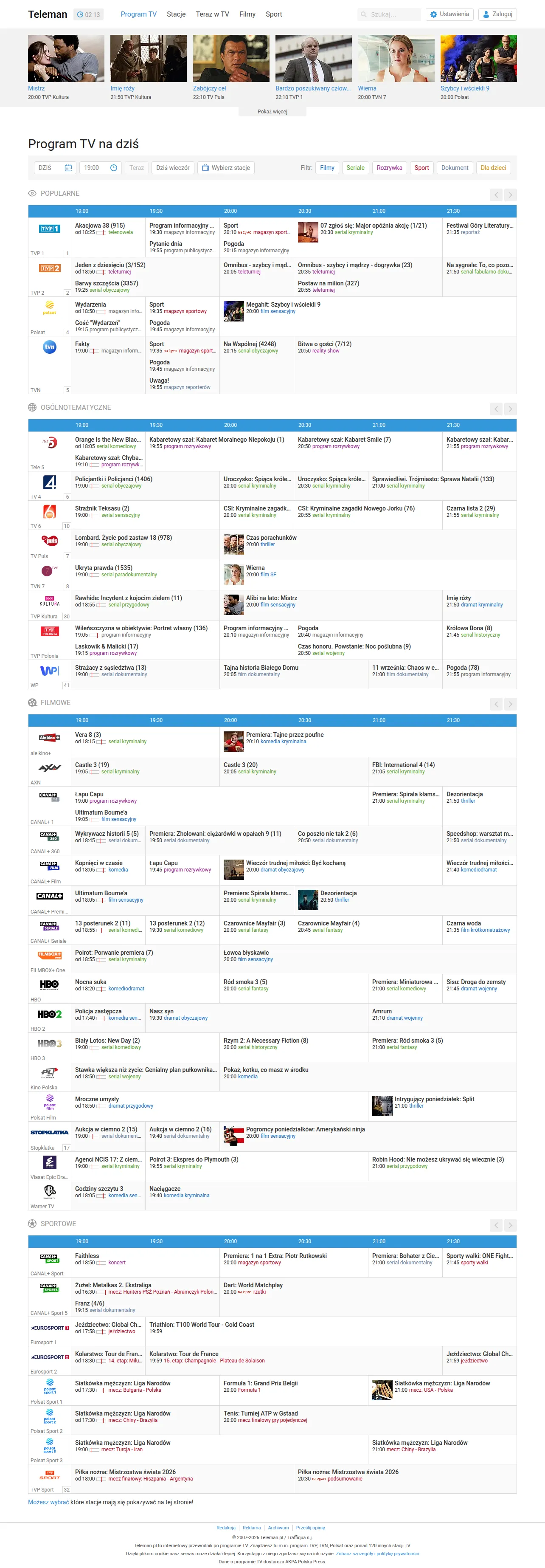This screenshot has height=1568, width=545.
Task: Open the CANAL+ 360 channel logo
Action: (x=49, y=836)
